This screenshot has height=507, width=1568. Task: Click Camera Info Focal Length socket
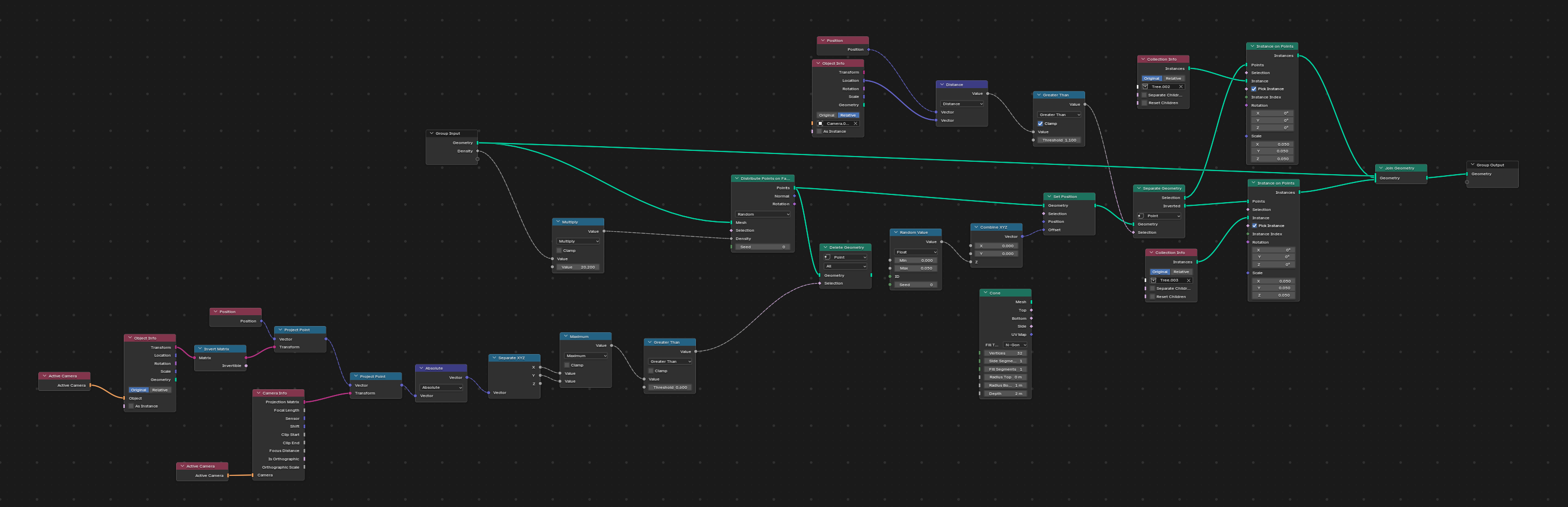click(304, 410)
